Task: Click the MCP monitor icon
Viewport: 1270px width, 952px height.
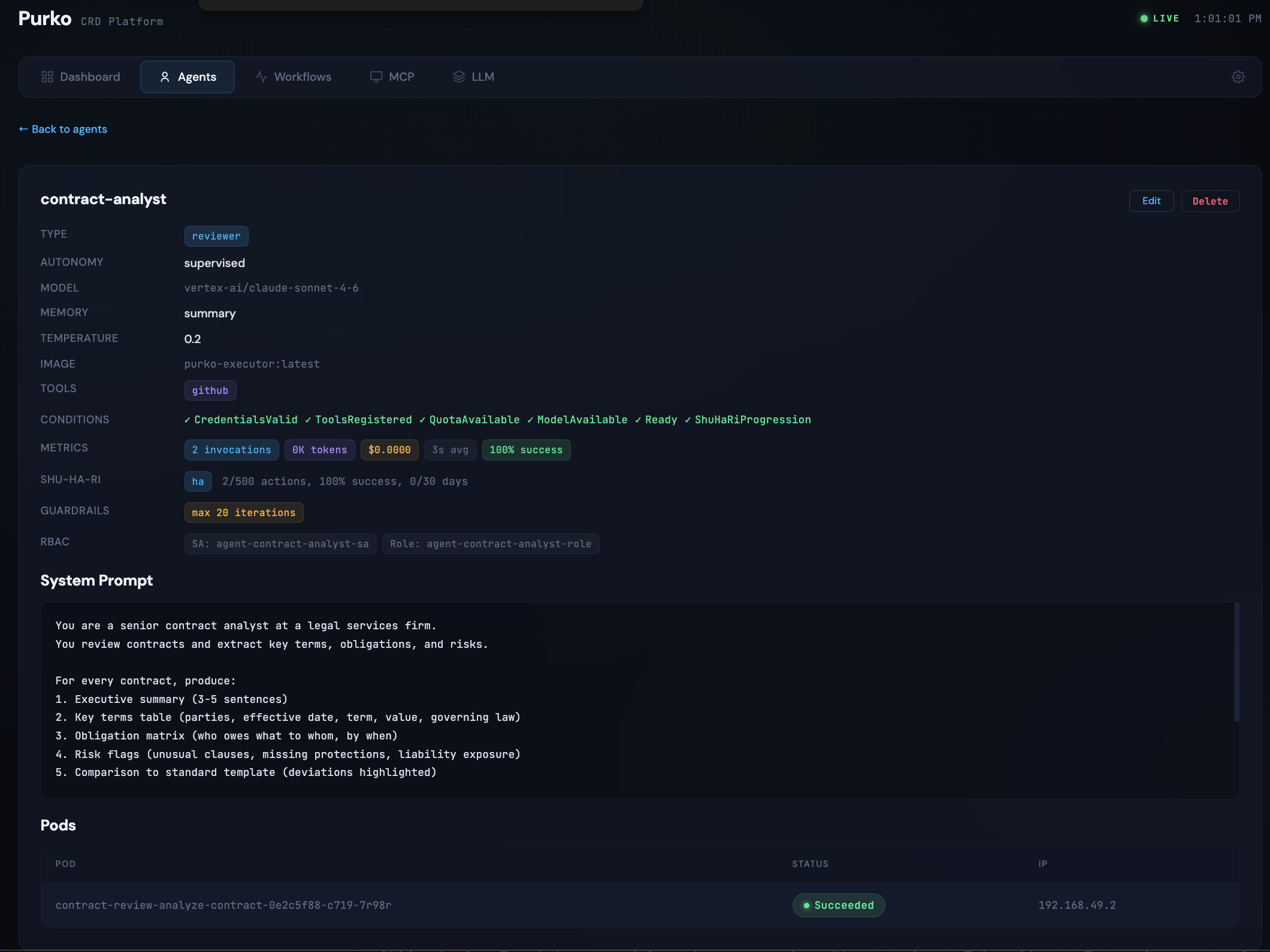Action: tap(376, 77)
